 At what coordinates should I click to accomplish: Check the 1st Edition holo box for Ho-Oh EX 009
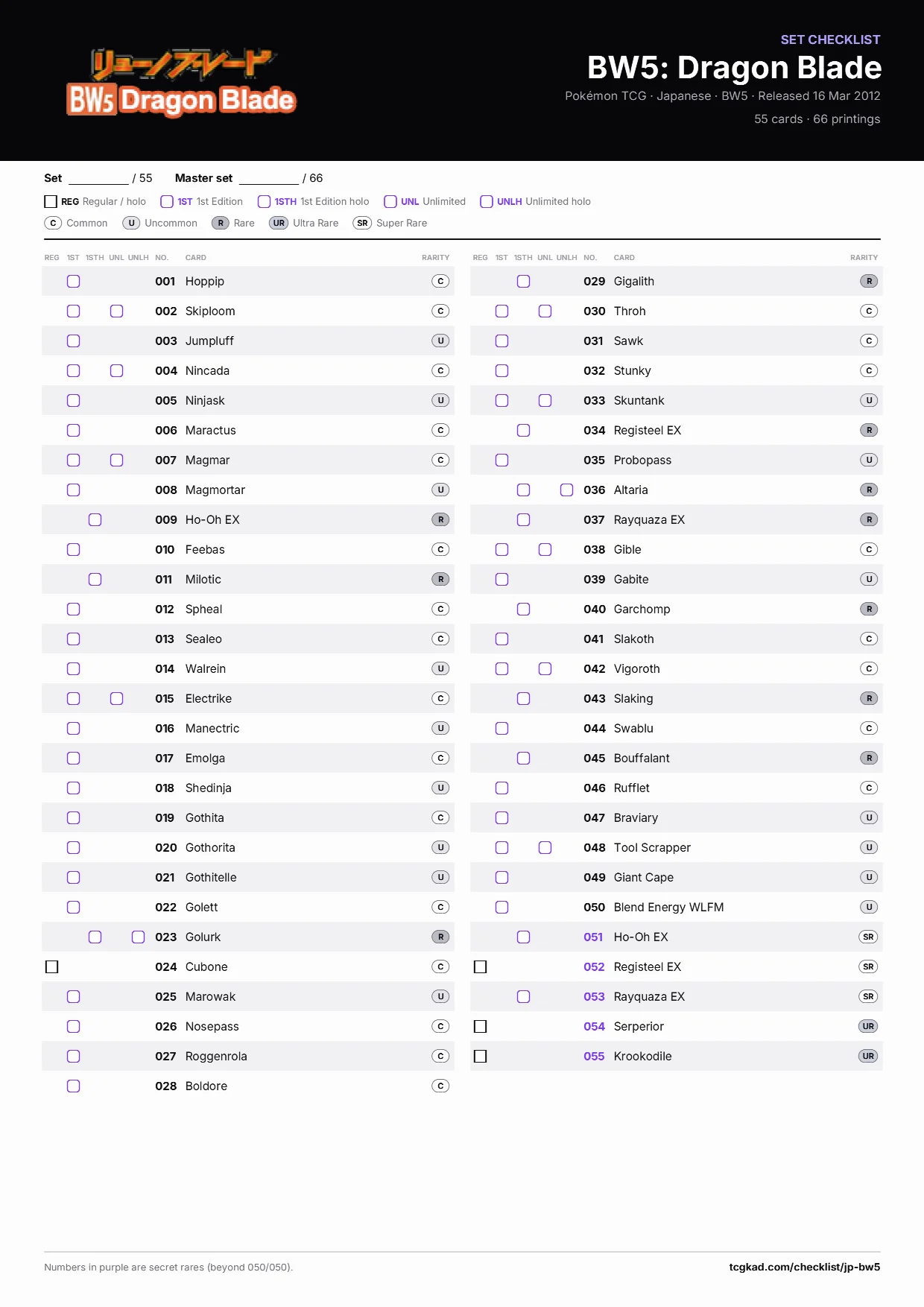pyautogui.click(x=95, y=519)
